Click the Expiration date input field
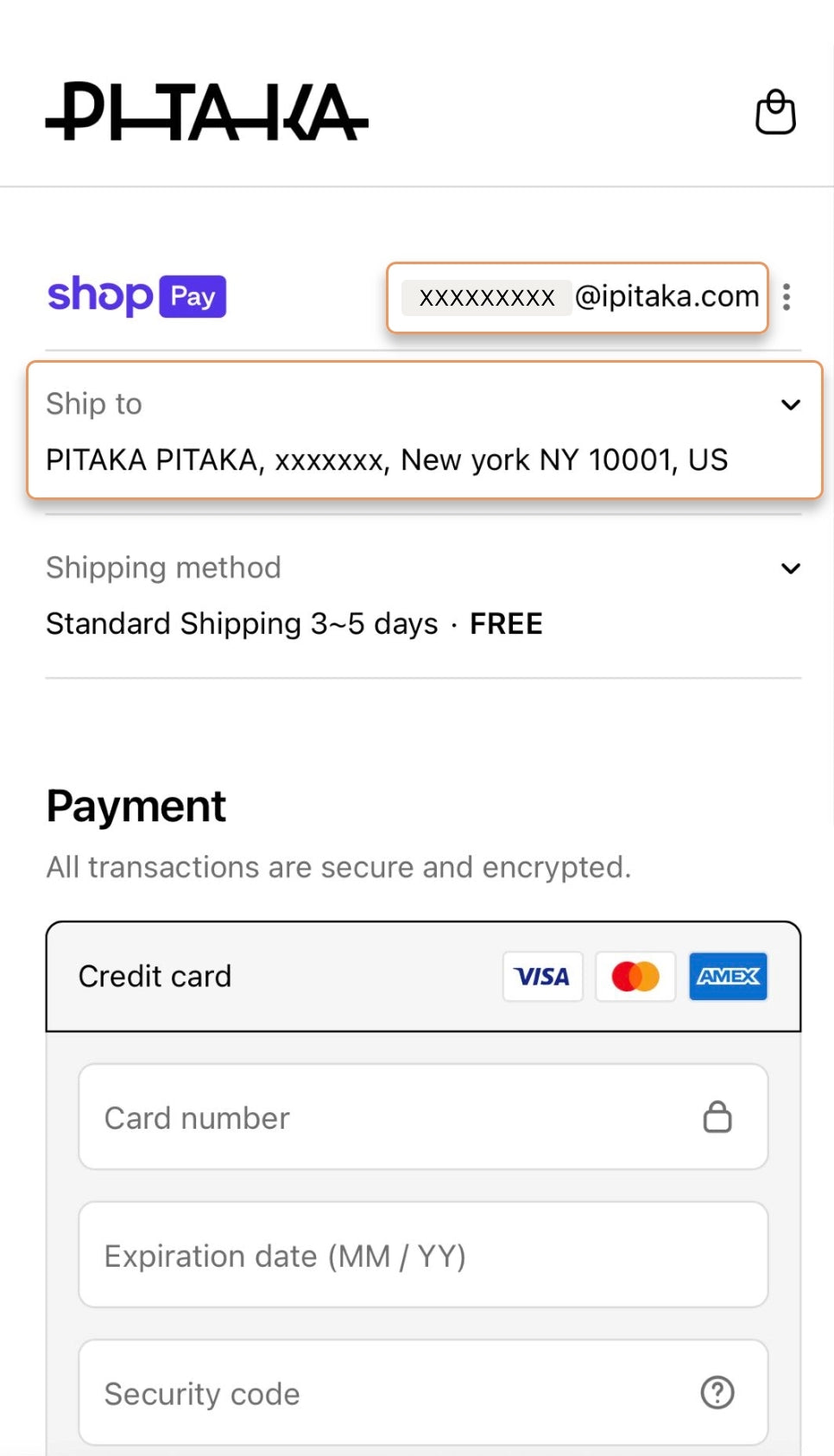The image size is (834, 1456). point(389,1255)
